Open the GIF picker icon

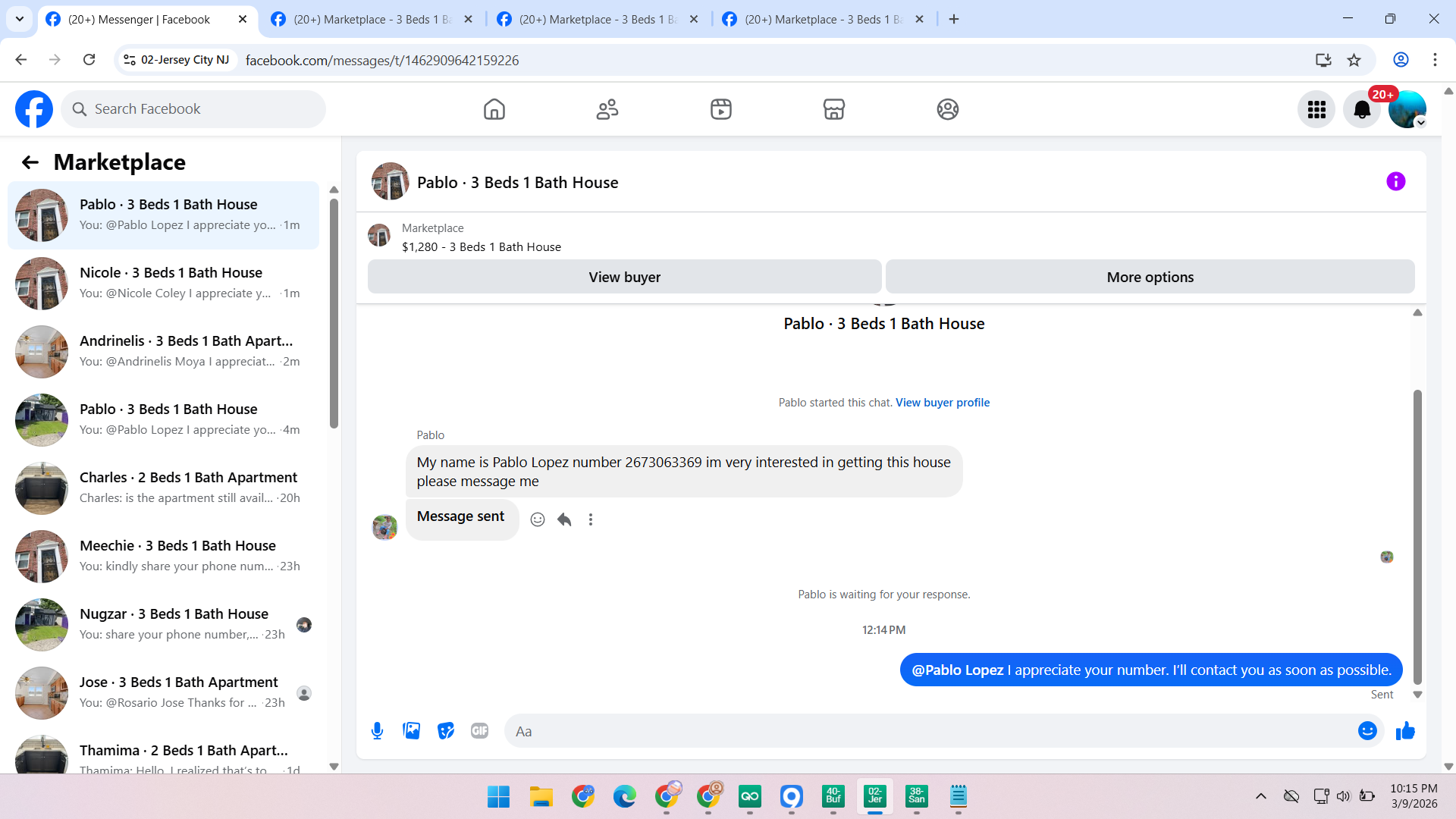point(479,731)
